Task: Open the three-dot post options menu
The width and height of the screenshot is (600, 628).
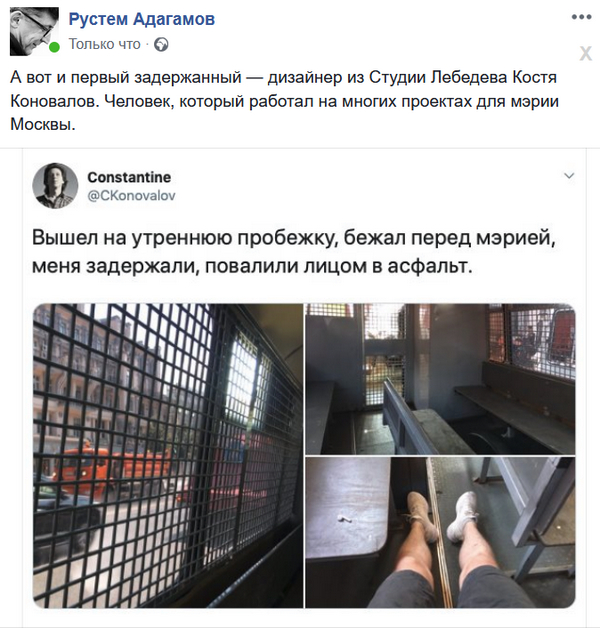Action: point(581,17)
